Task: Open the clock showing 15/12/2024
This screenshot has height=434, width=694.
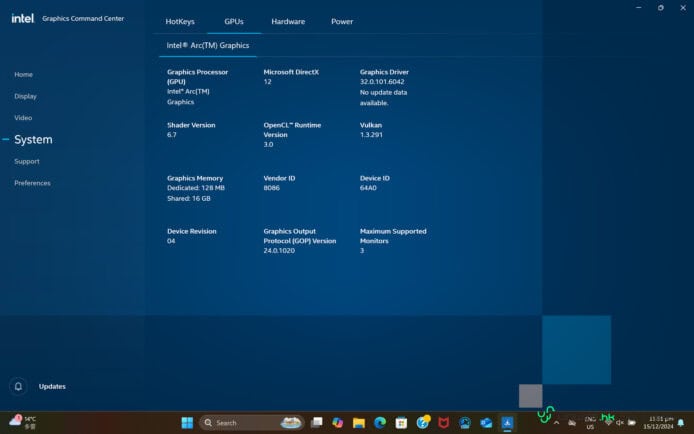Action: [658, 422]
